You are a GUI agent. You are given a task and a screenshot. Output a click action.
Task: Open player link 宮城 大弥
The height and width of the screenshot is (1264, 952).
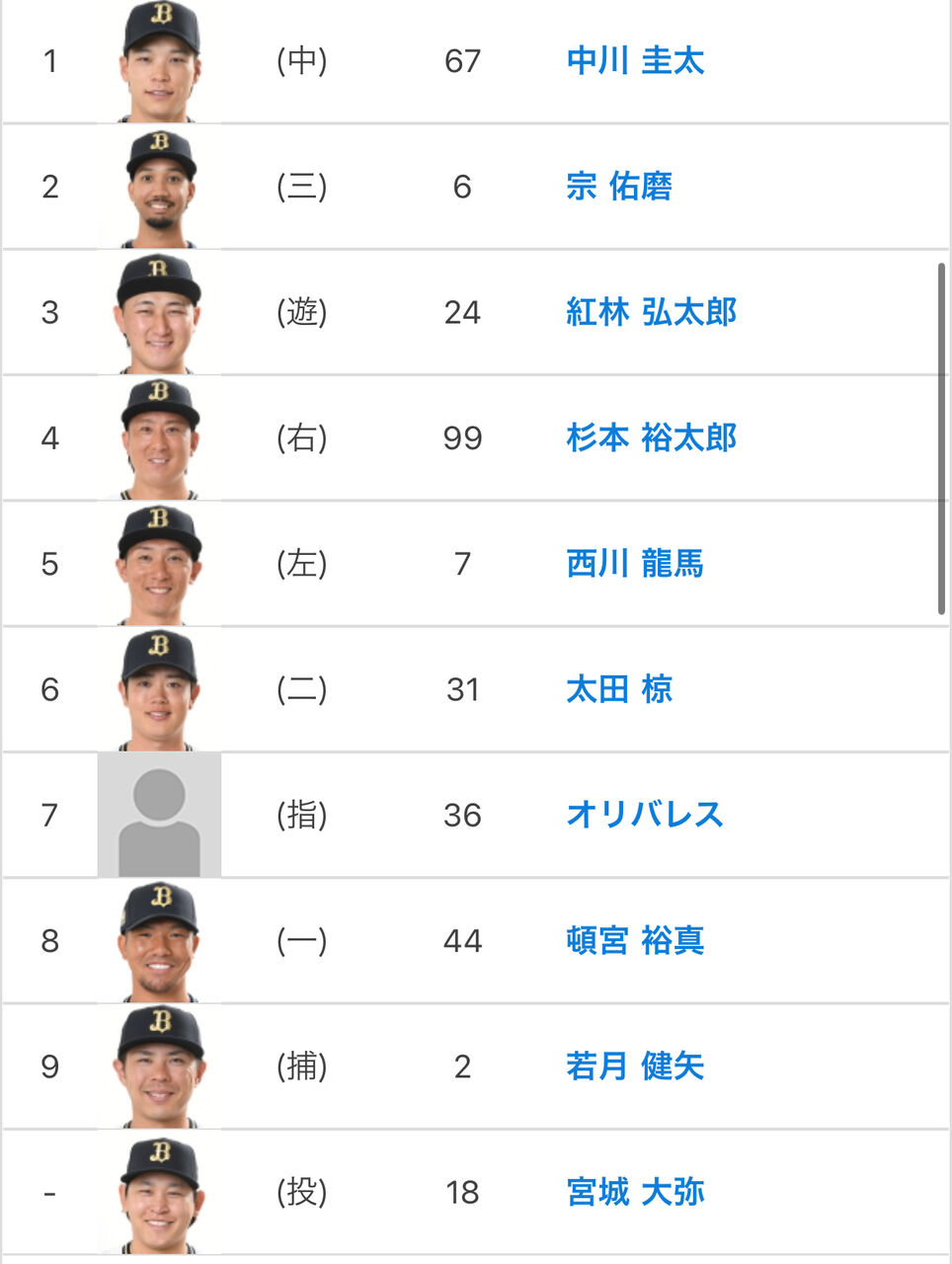pos(635,1192)
